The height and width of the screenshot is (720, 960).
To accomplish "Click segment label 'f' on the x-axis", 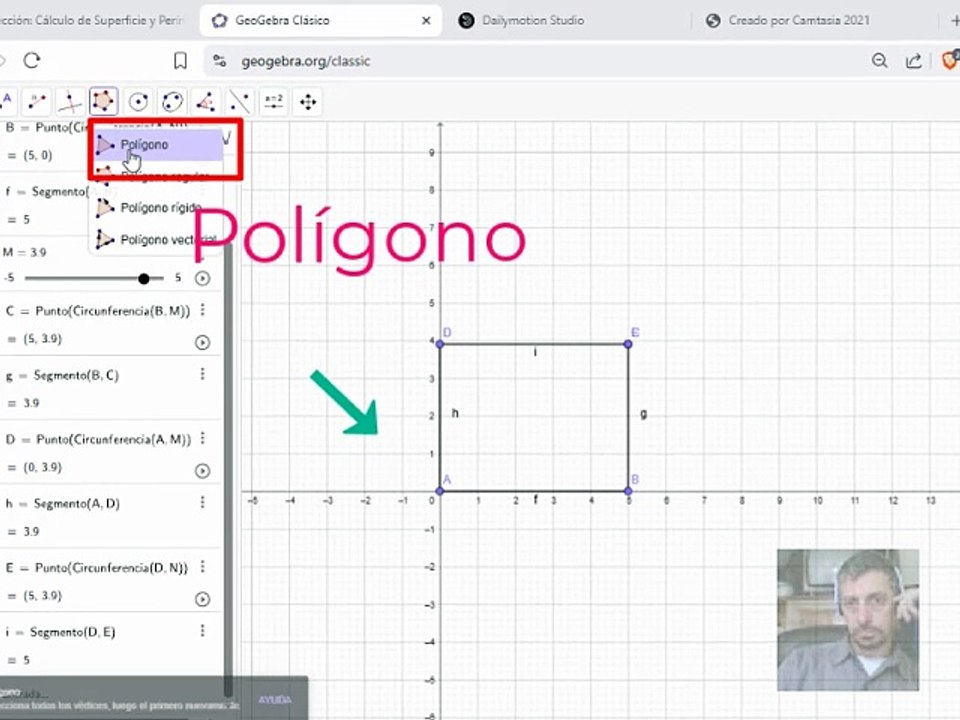I will tap(536, 500).
